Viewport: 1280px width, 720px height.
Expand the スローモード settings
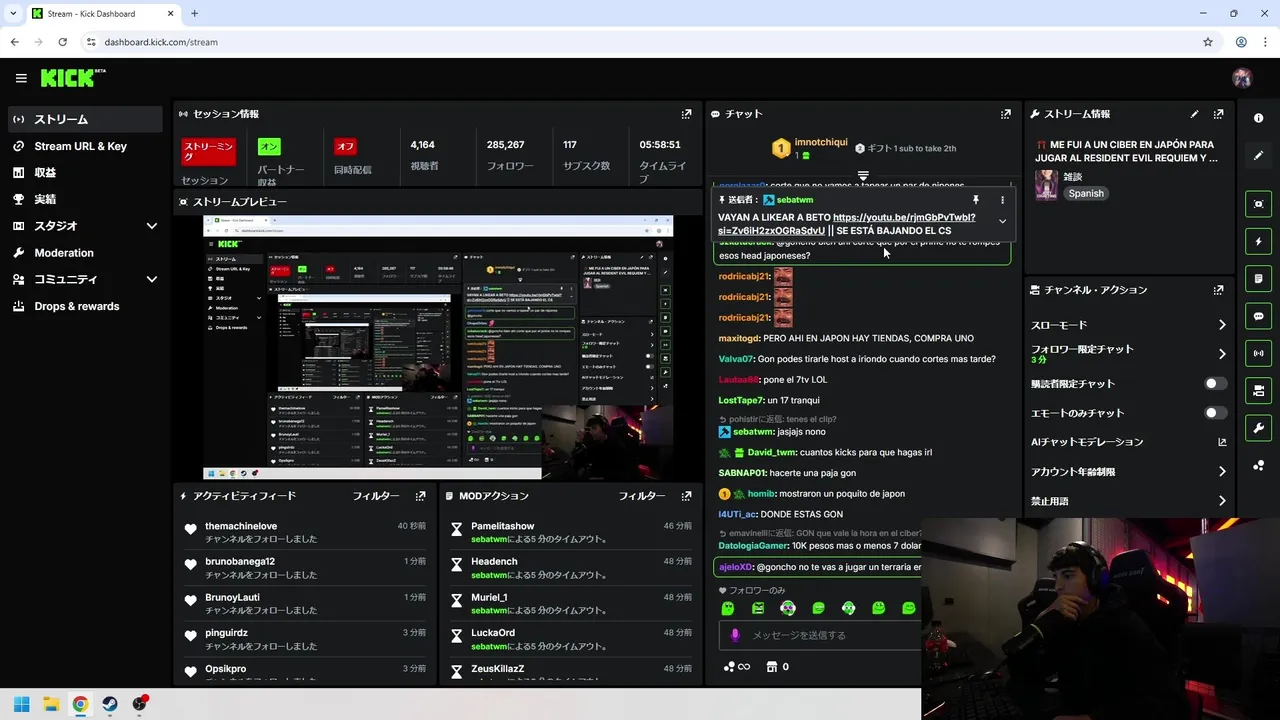pyautogui.click(x=1222, y=325)
